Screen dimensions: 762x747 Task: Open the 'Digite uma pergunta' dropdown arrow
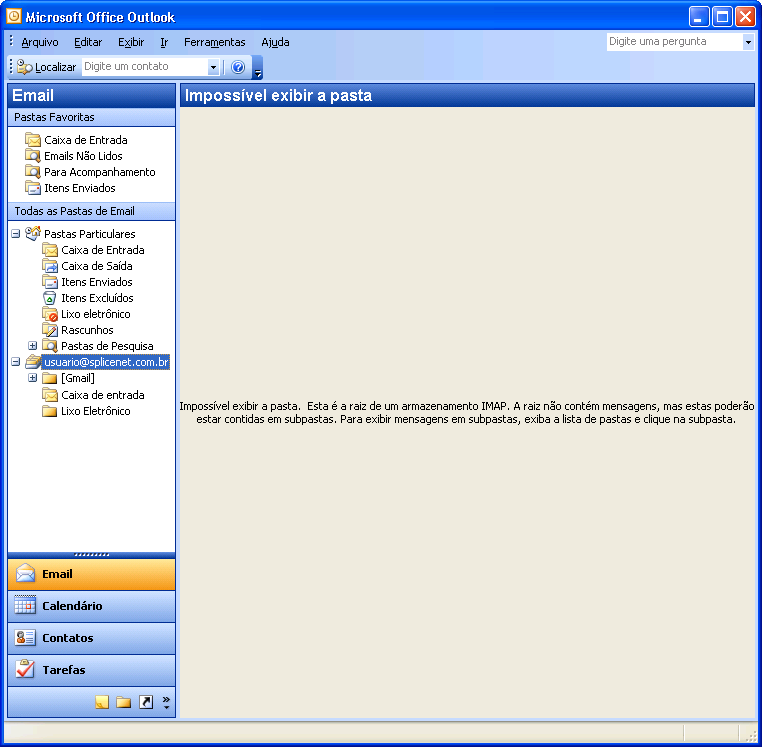click(748, 42)
